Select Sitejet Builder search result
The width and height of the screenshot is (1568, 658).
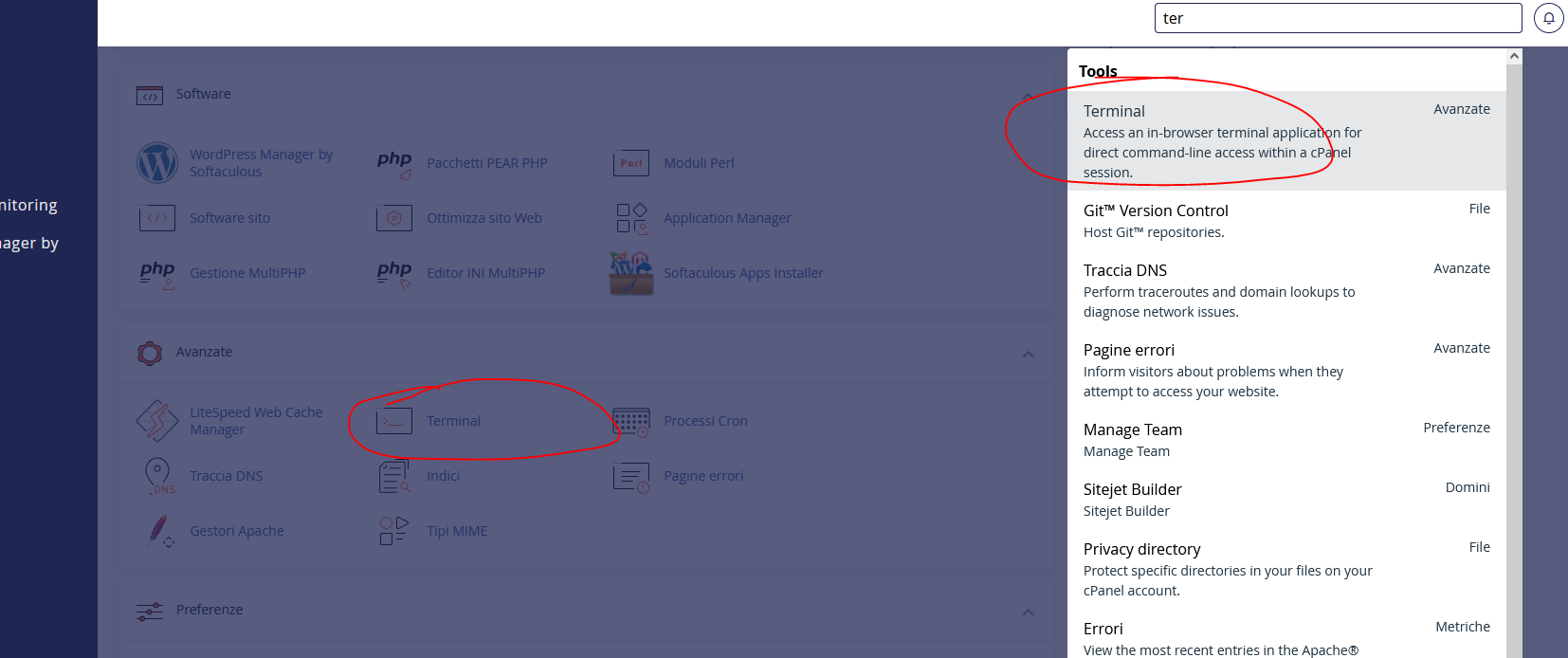pyautogui.click(x=1286, y=499)
